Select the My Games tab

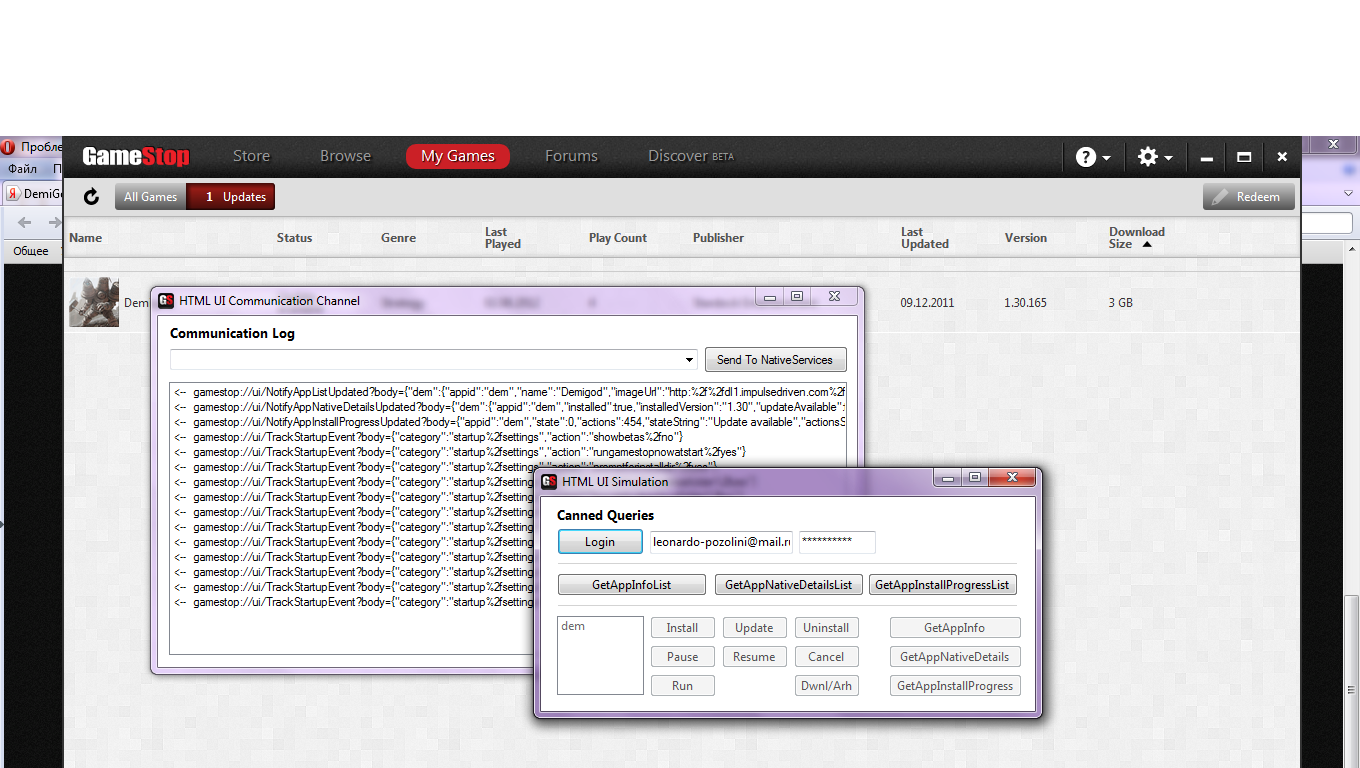457,156
